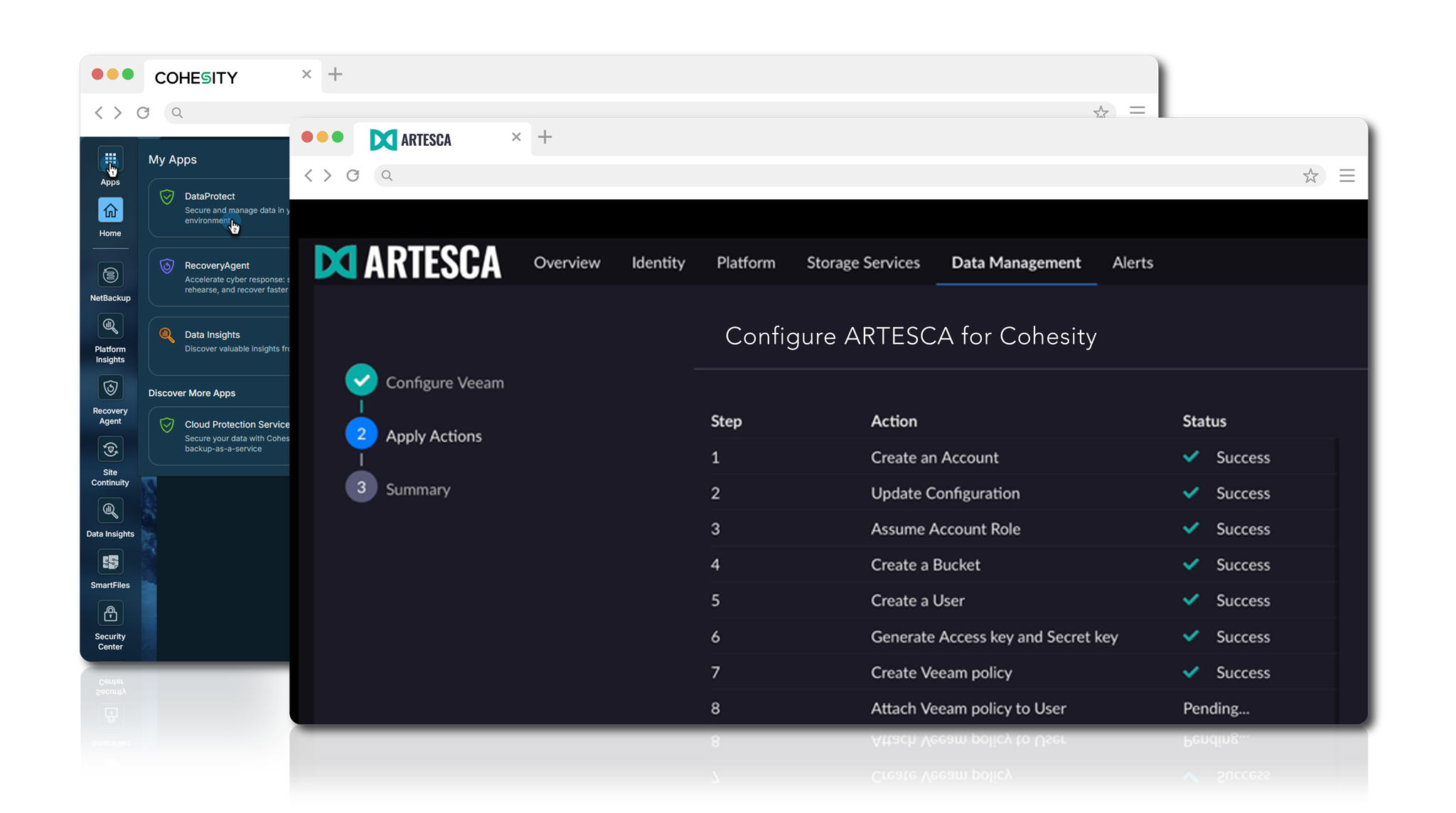Bookmark page with ARTESCA star icon
1456x813 pixels.
coord(1310,176)
